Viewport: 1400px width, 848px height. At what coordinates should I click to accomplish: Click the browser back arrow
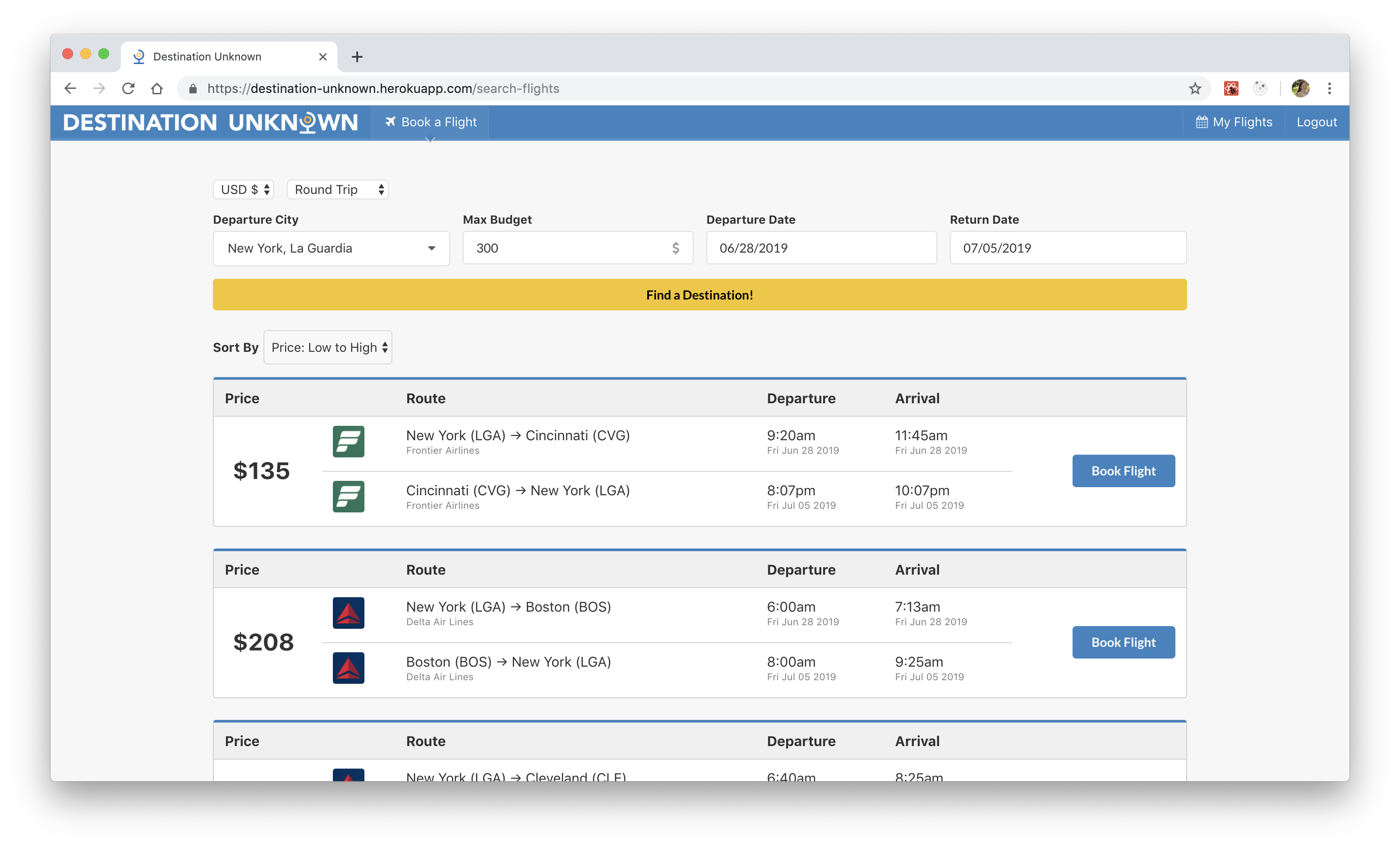click(70, 88)
